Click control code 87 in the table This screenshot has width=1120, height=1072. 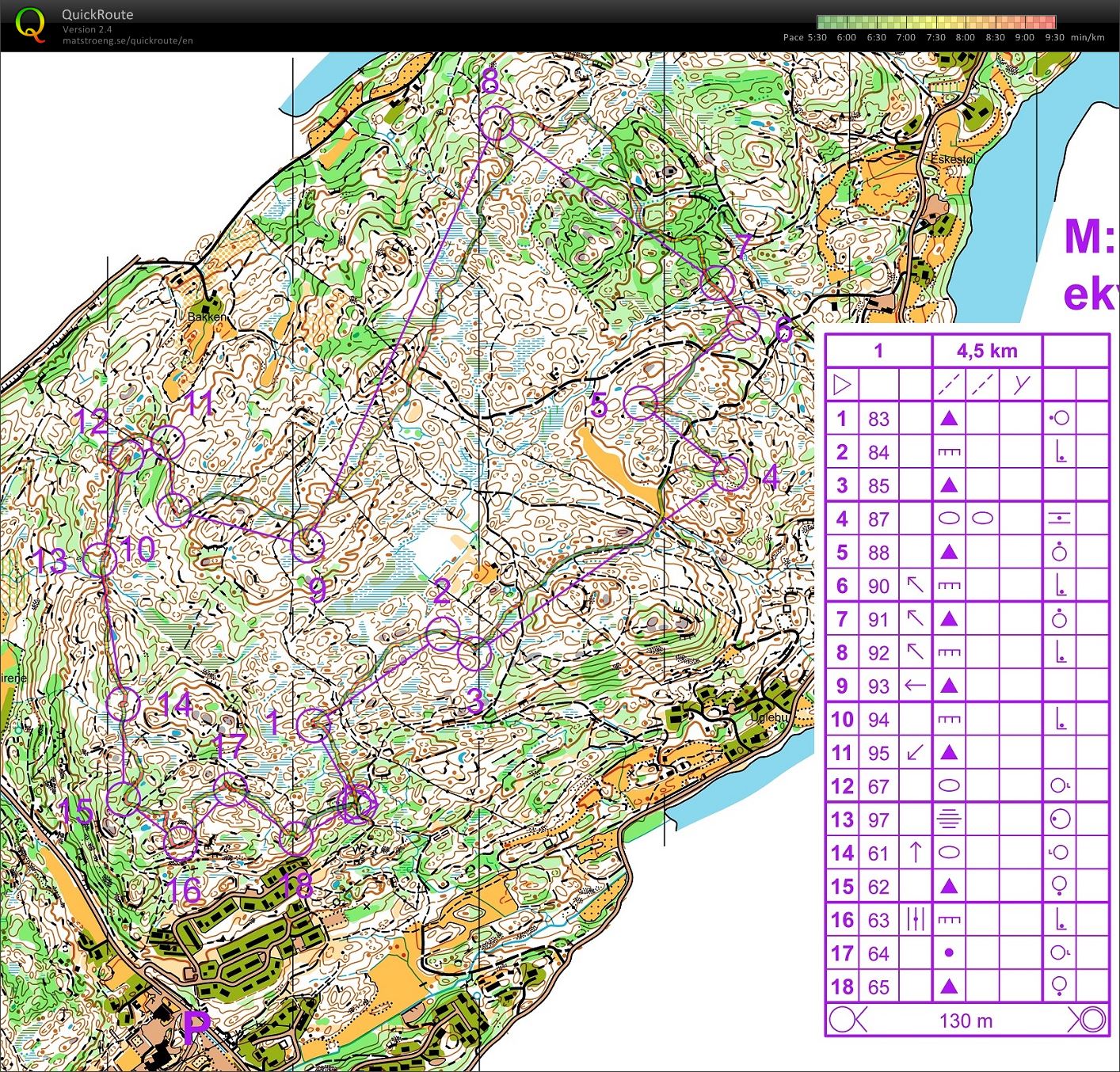(878, 519)
